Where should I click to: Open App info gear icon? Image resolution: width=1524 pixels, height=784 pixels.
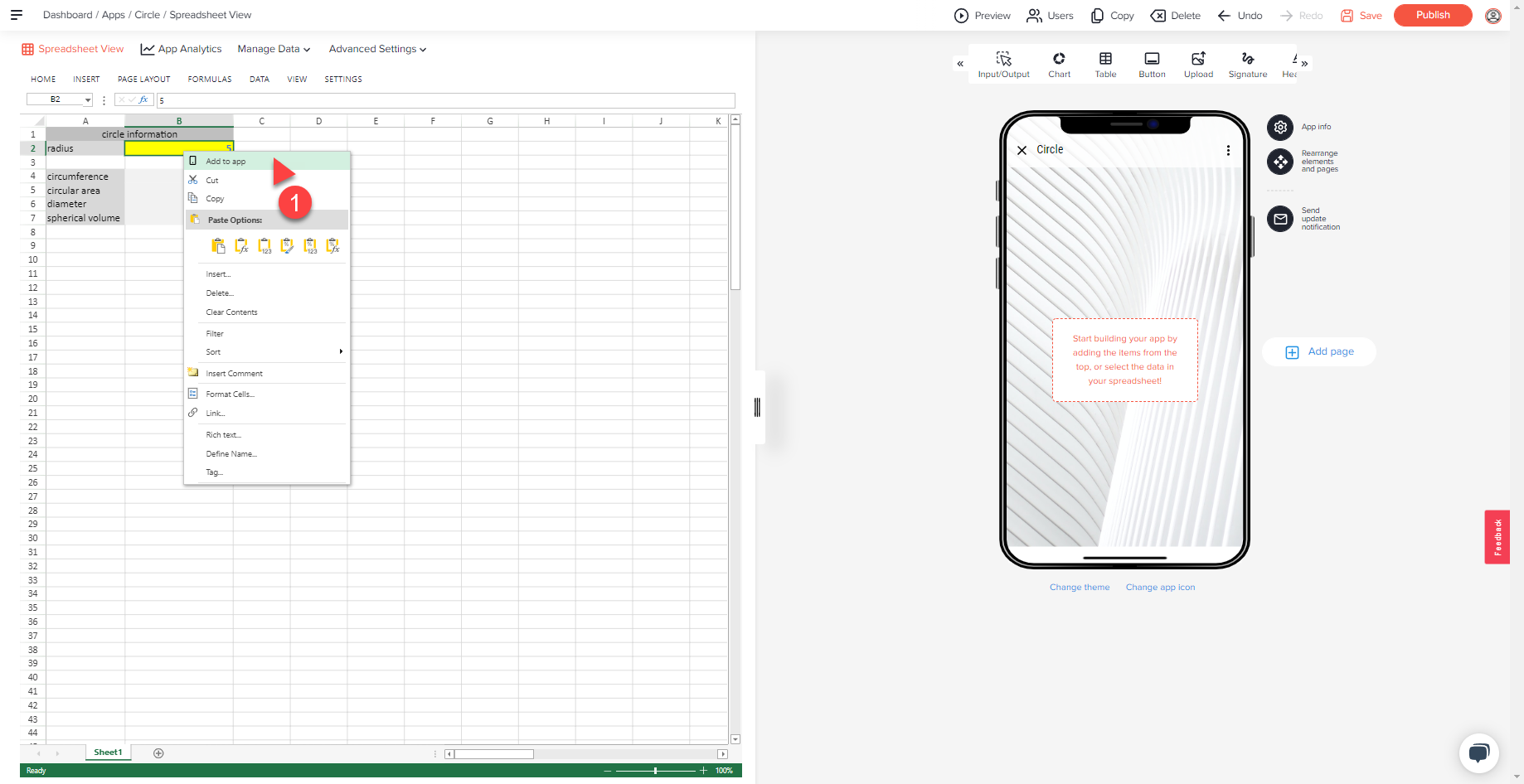click(x=1280, y=127)
